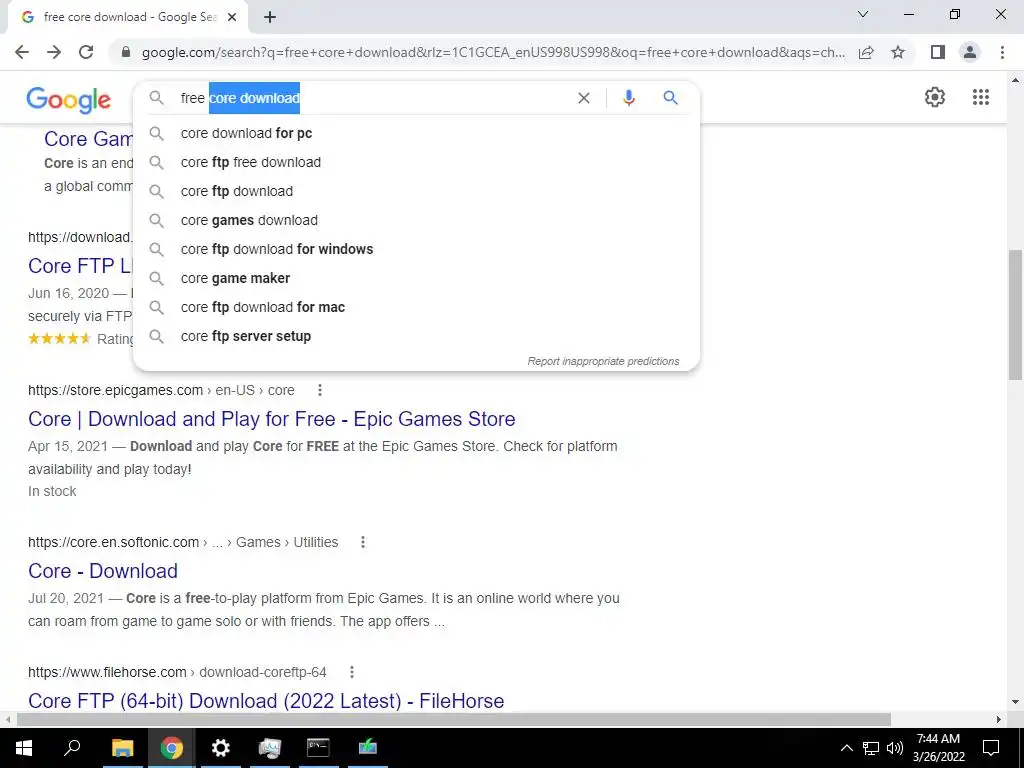The width and height of the screenshot is (1024, 768).
Task: Go forward to the next page
Action: tap(54, 52)
